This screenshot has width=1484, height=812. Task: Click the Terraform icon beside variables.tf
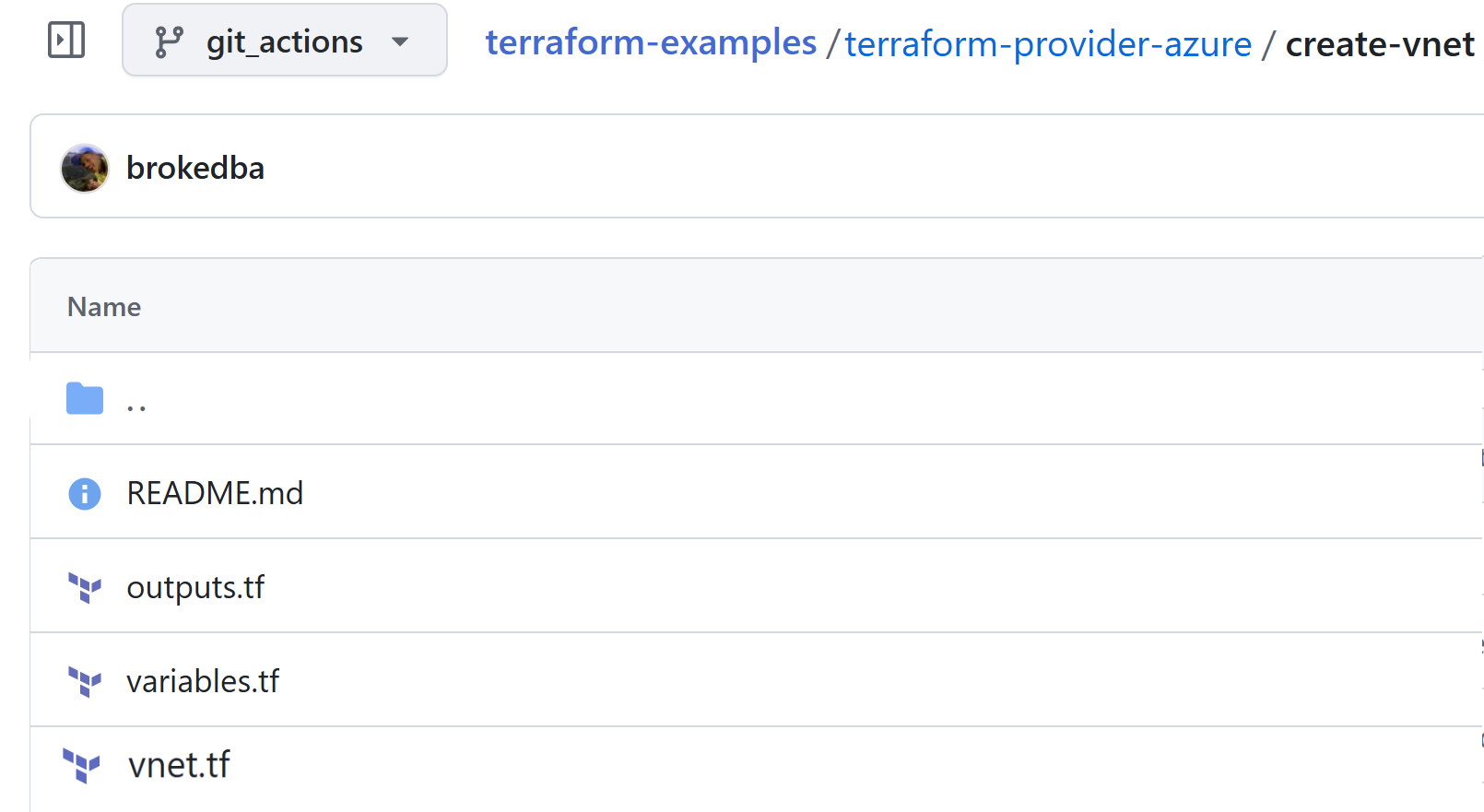85,681
